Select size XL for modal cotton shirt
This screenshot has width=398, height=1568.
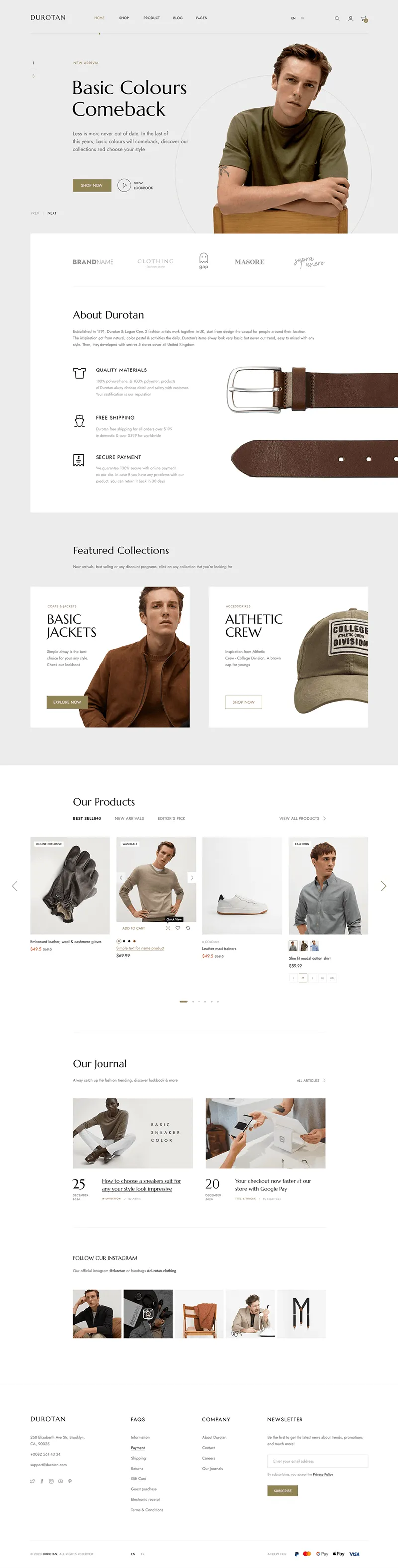[322, 978]
